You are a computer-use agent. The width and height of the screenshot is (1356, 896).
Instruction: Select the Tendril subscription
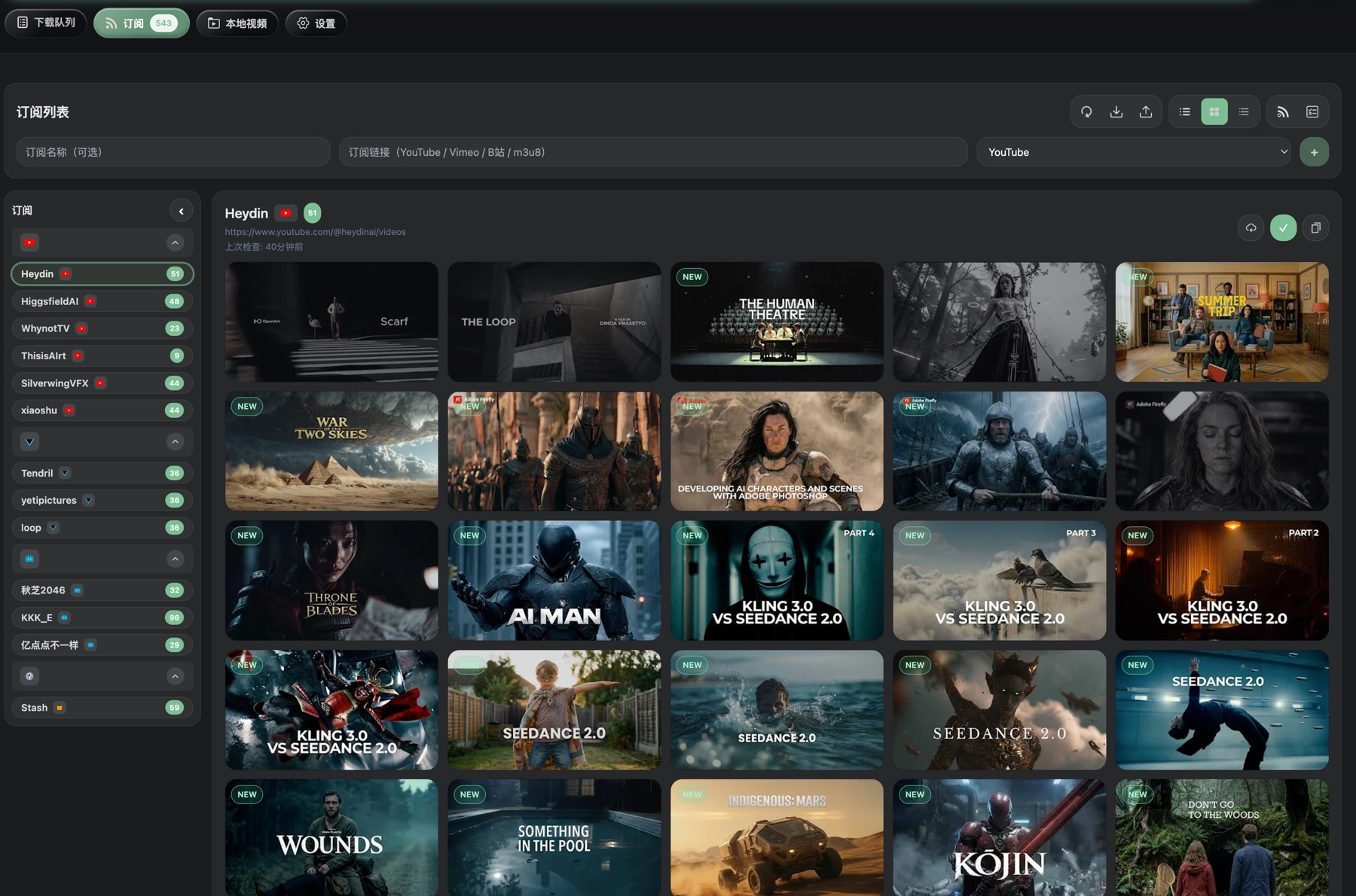tap(102, 473)
